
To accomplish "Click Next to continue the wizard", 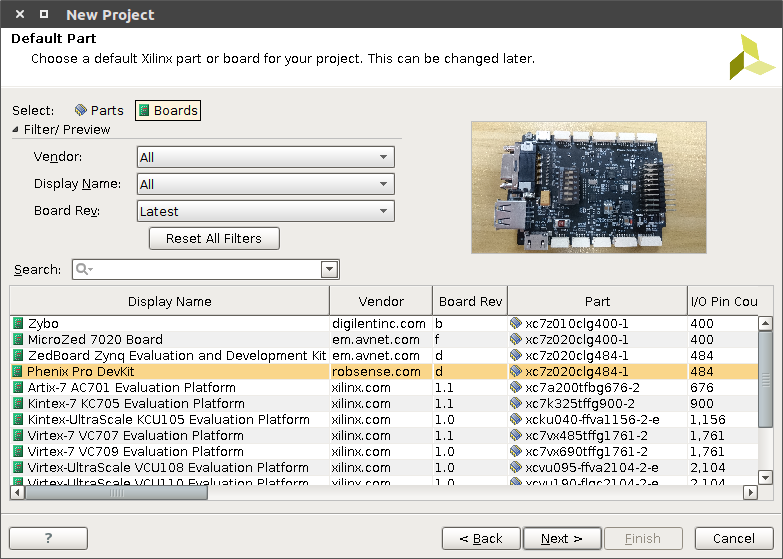I will 562,539.
